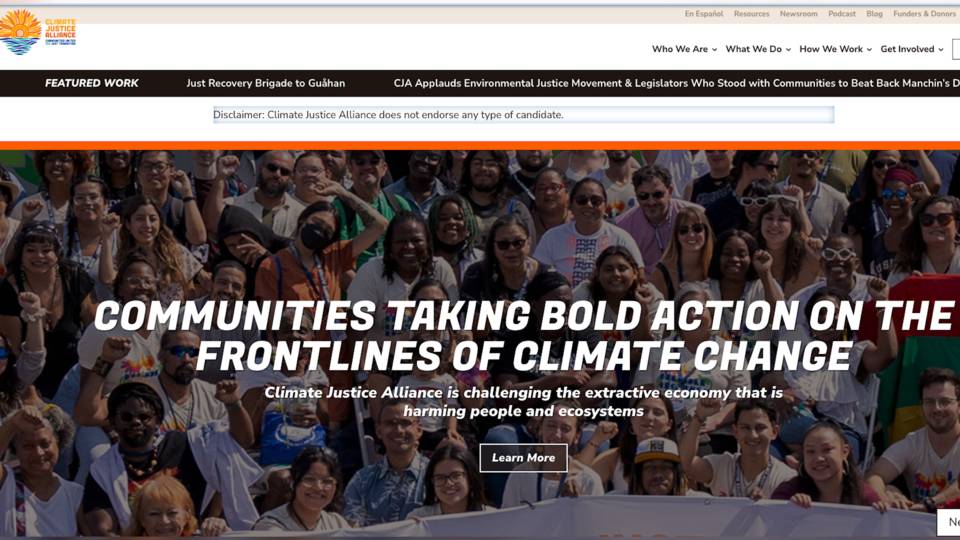Open the Resources link in top bar
This screenshot has height=540, width=960.
751,13
